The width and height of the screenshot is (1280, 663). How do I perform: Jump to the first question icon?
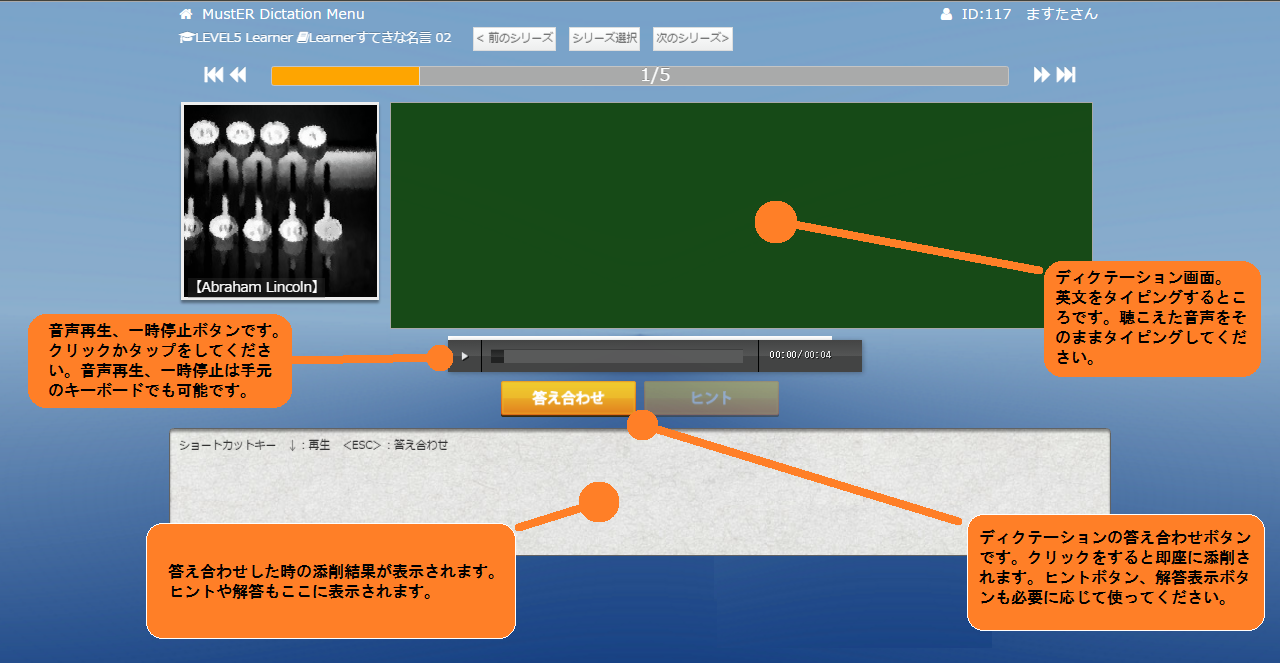pos(213,75)
